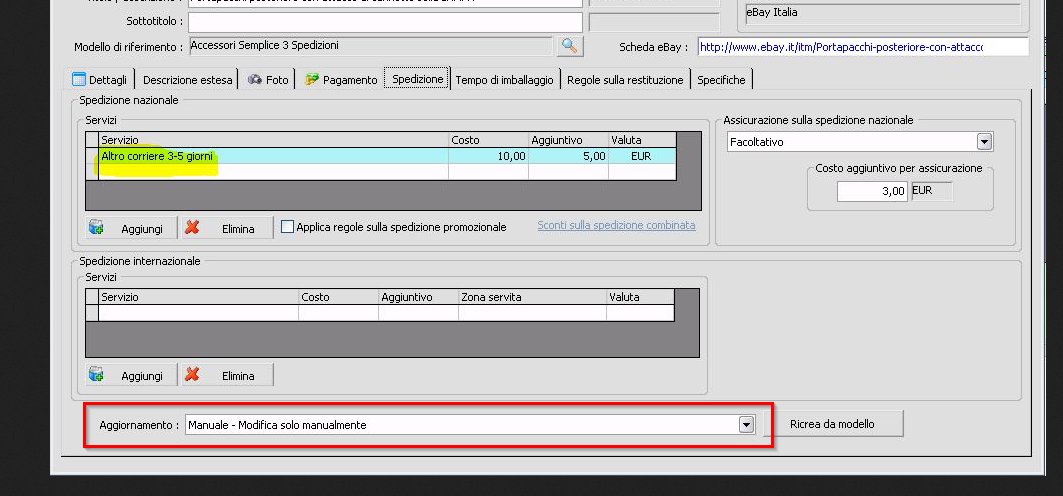The image size is (1063, 496).
Task: Click Aggiungi under national shipping services
Action: click(132, 228)
